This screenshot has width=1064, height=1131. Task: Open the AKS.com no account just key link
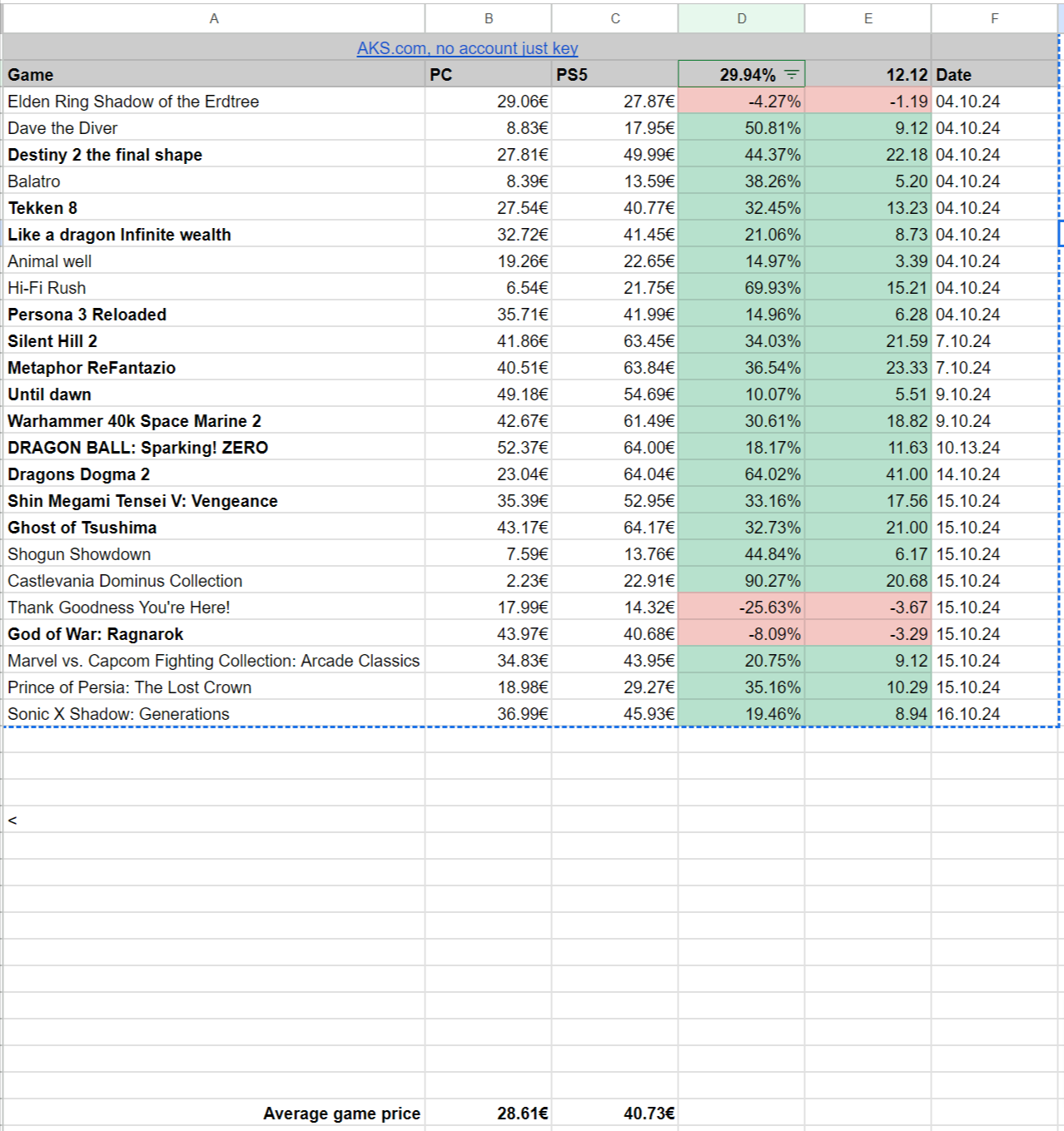[467, 48]
